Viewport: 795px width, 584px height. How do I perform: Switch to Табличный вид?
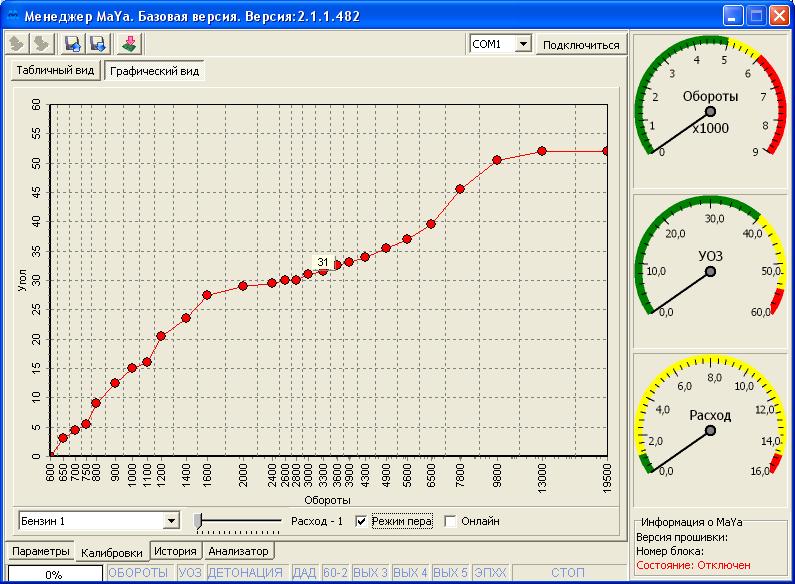point(55,72)
